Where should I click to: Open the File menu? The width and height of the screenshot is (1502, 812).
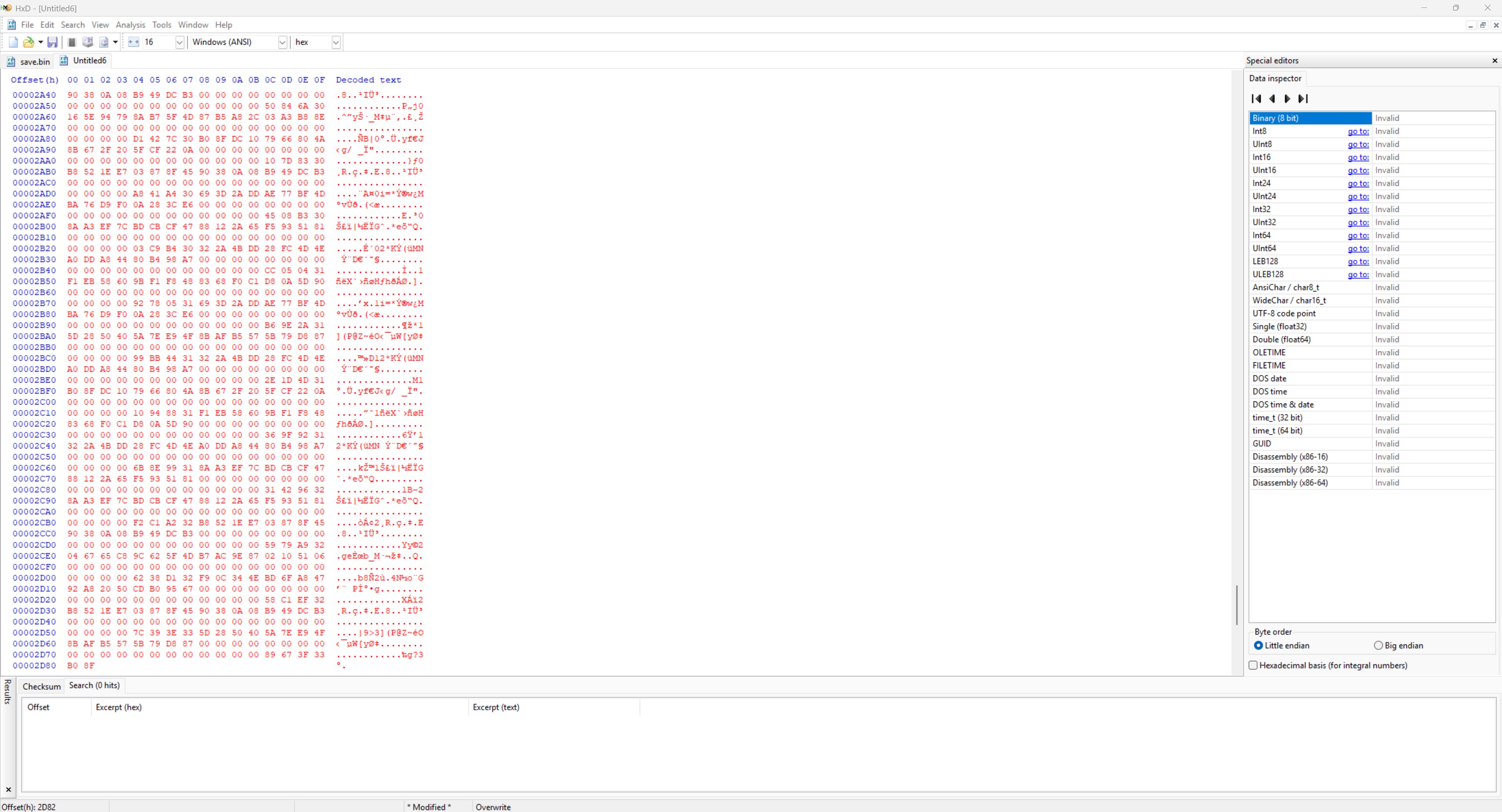click(27, 25)
